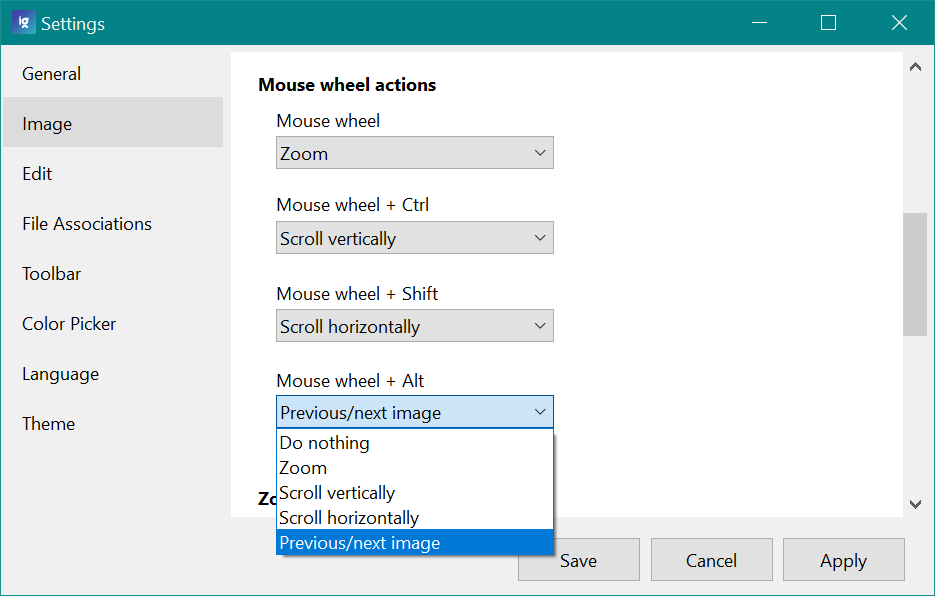
Task: Pick 'Scroll vertically' from dropdown list
Action: (x=337, y=493)
